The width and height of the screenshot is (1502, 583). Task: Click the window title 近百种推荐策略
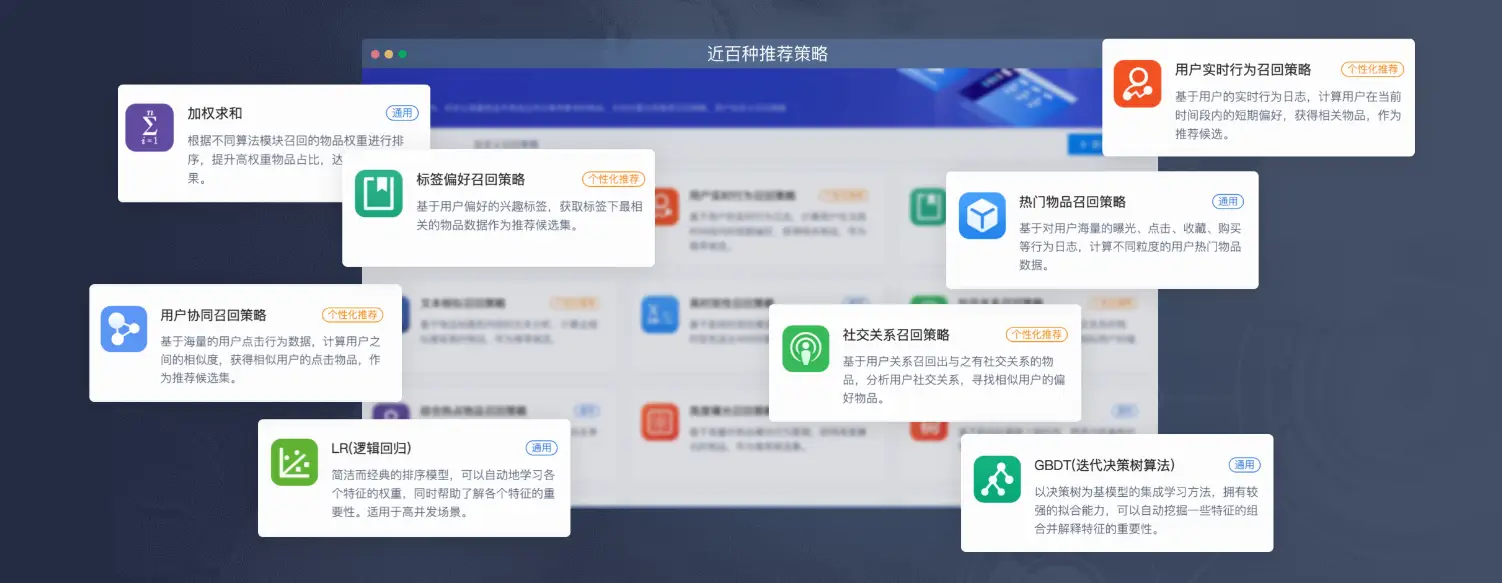click(x=767, y=54)
